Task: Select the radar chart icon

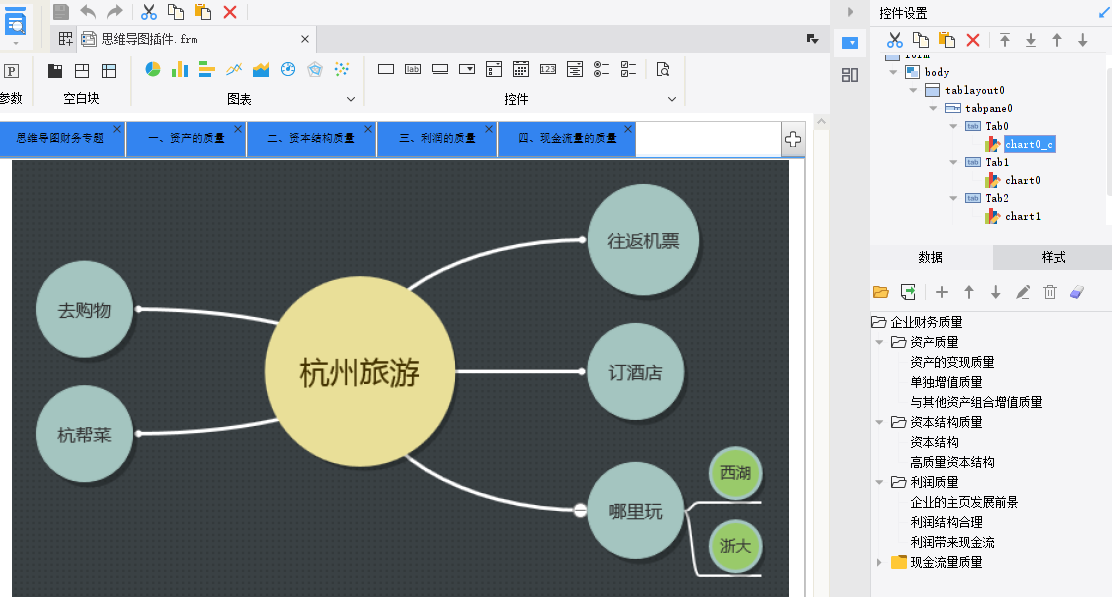Action: pyautogui.click(x=315, y=69)
